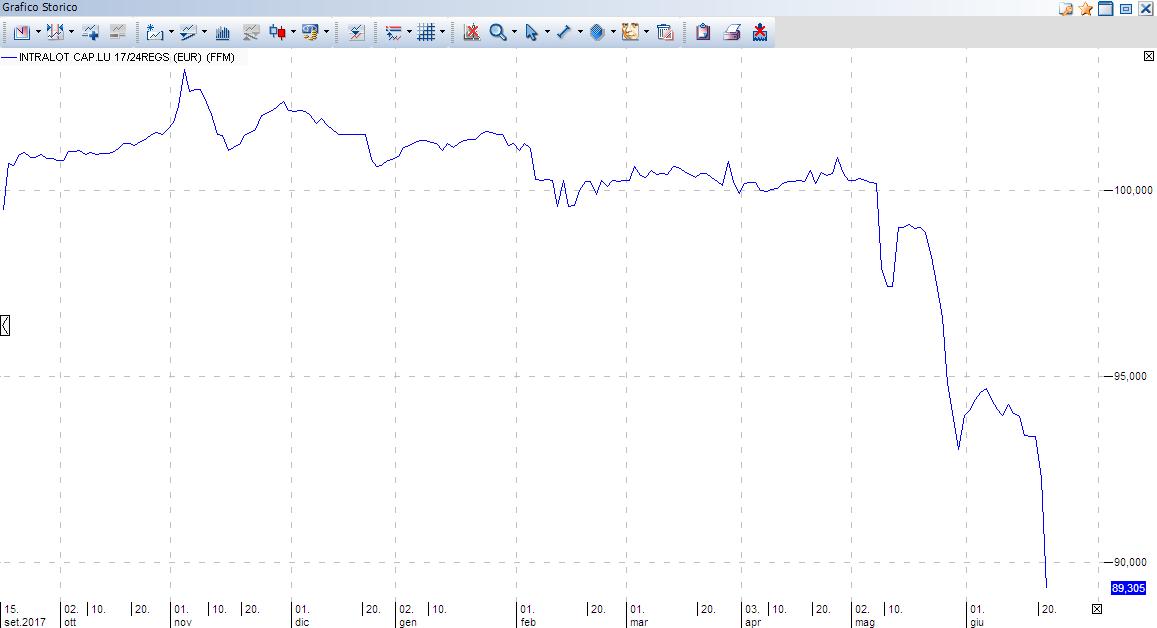Click the printer icon to print chart

coord(731,32)
